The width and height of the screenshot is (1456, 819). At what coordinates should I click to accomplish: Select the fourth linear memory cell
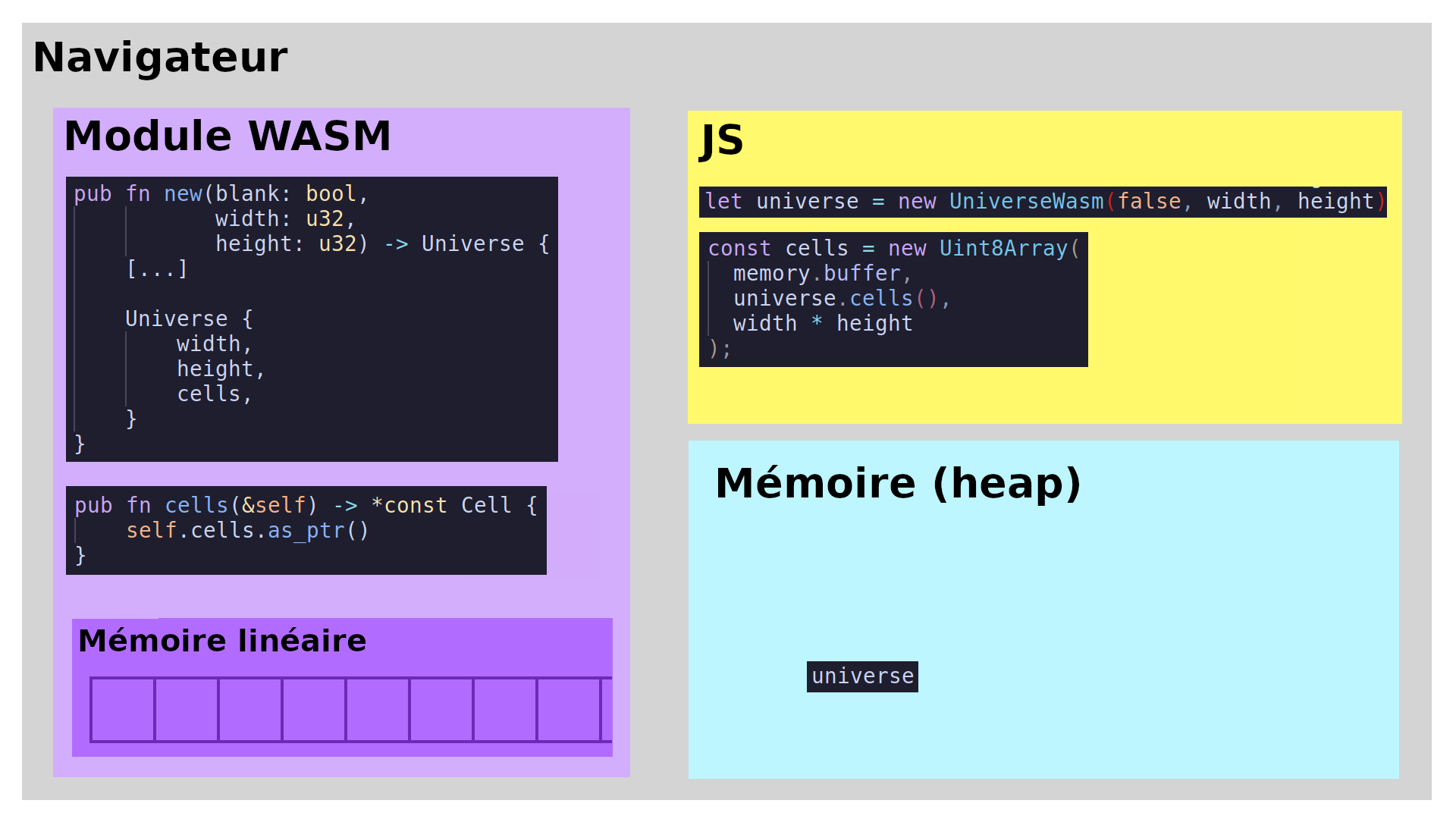point(314,710)
